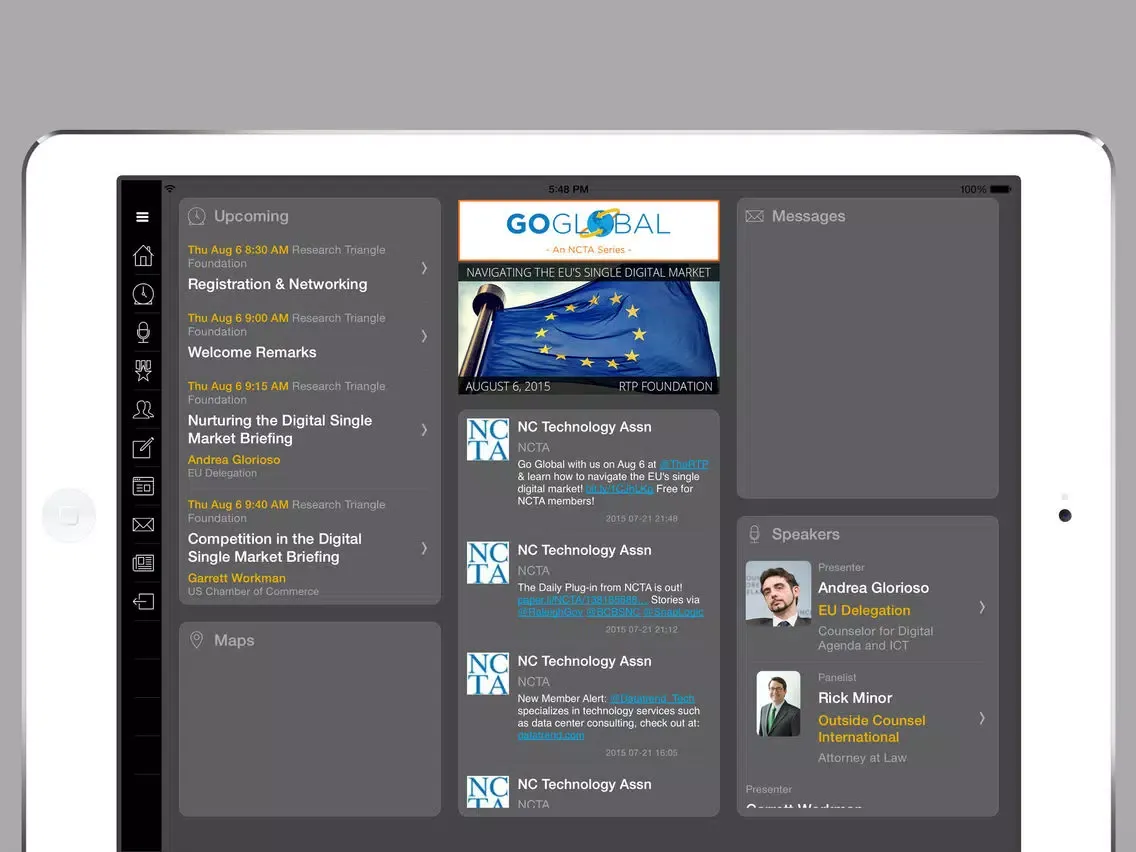Click NCTA logo on Daily Plug-in tweet
Viewport: 1136px width, 852px height.
pyautogui.click(x=487, y=563)
